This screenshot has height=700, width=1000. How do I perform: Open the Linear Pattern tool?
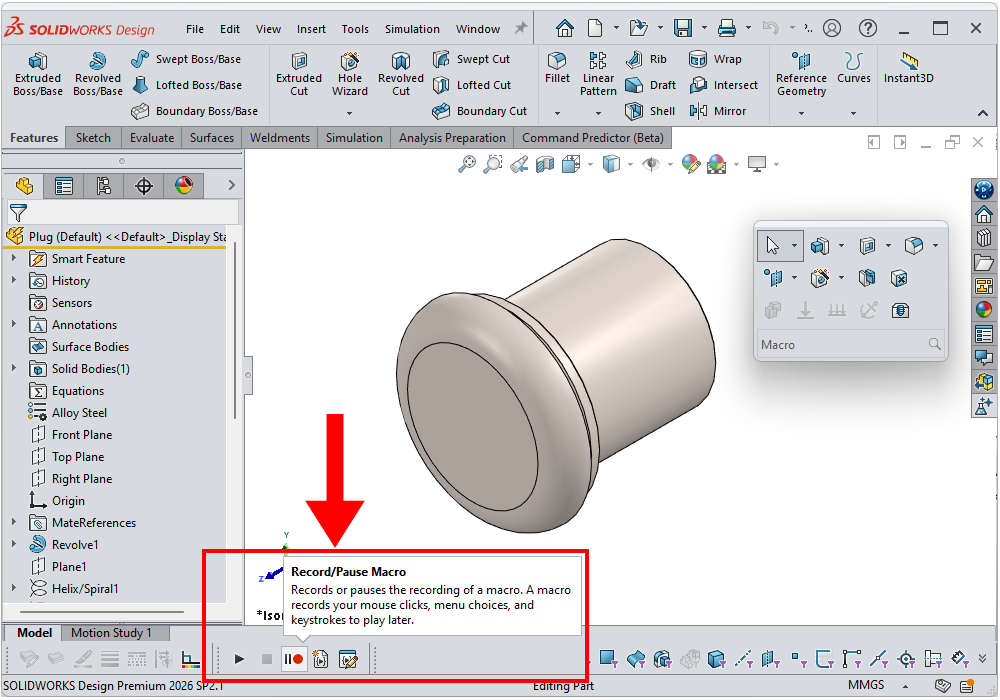[598, 74]
